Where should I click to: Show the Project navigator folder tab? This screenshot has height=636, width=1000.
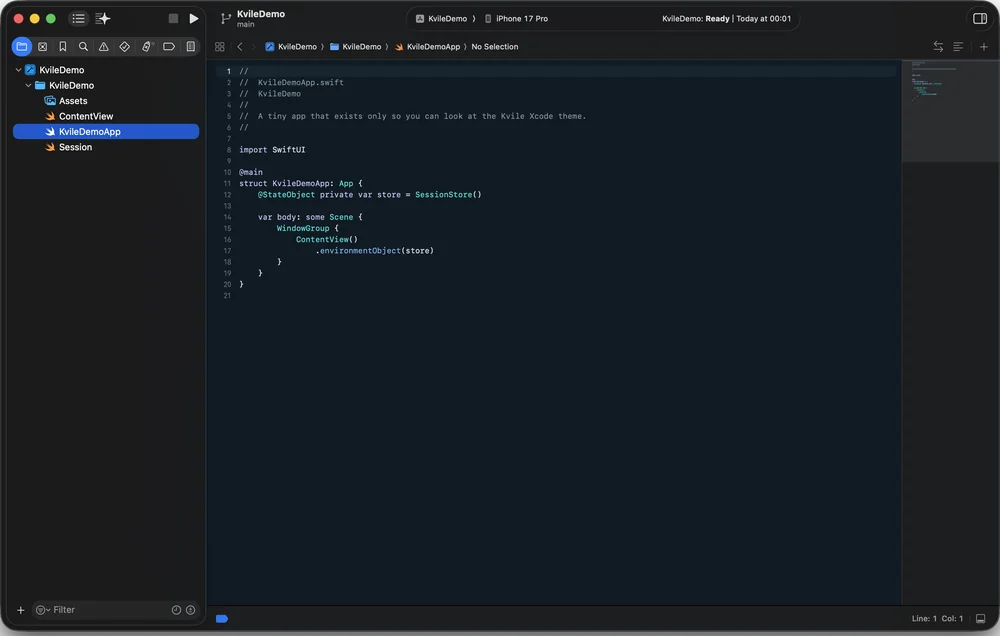(x=22, y=47)
